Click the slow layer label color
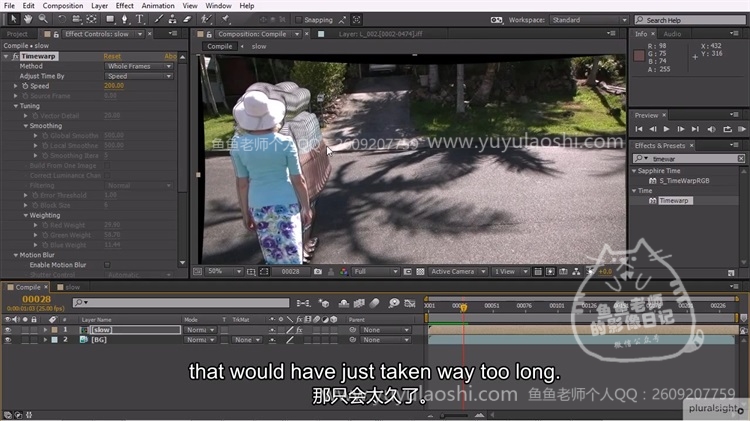 [54, 330]
